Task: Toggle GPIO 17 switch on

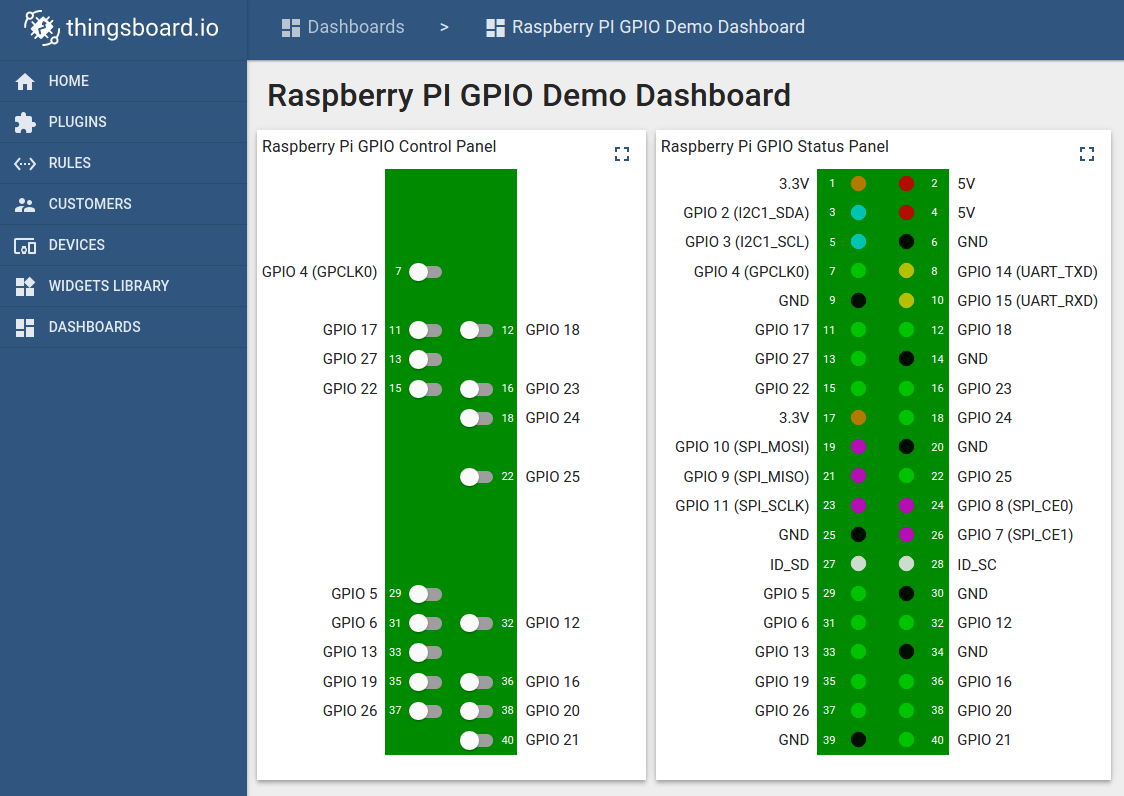Action: click(424, 330)
